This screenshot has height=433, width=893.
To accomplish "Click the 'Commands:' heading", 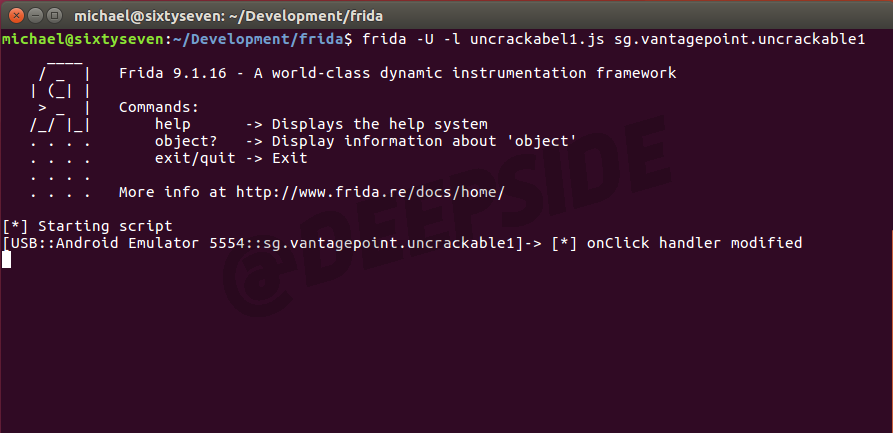I will [x=159, y=107].
